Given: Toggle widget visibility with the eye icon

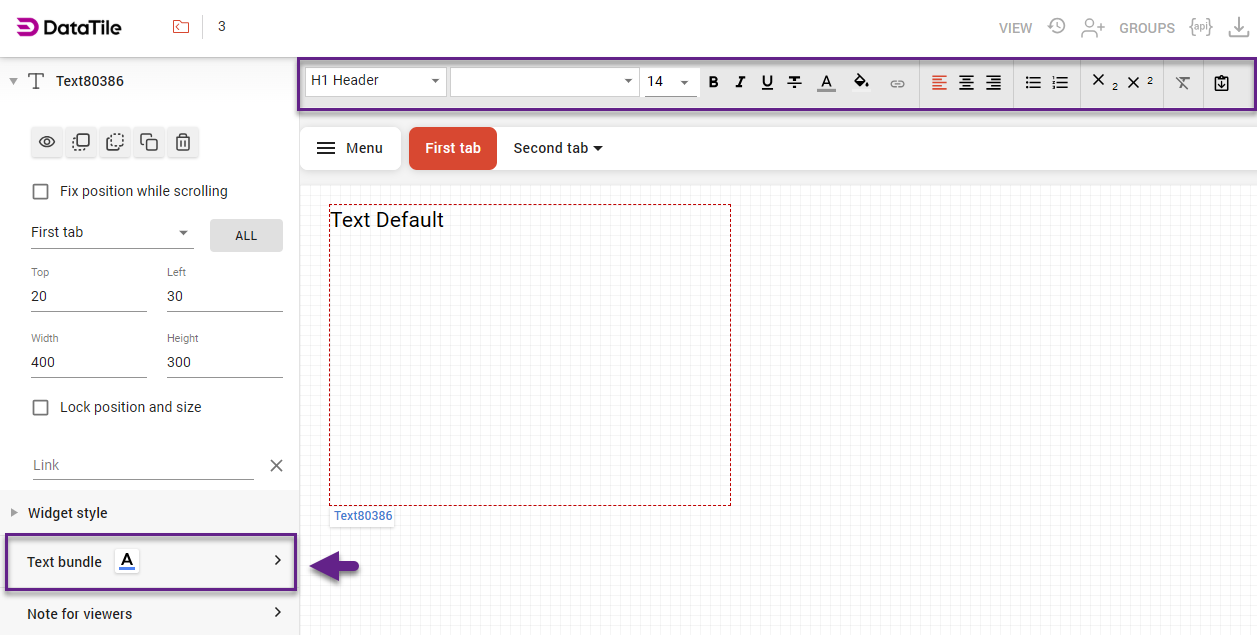Looking at the screenshot, I should [x=47, y=142].
